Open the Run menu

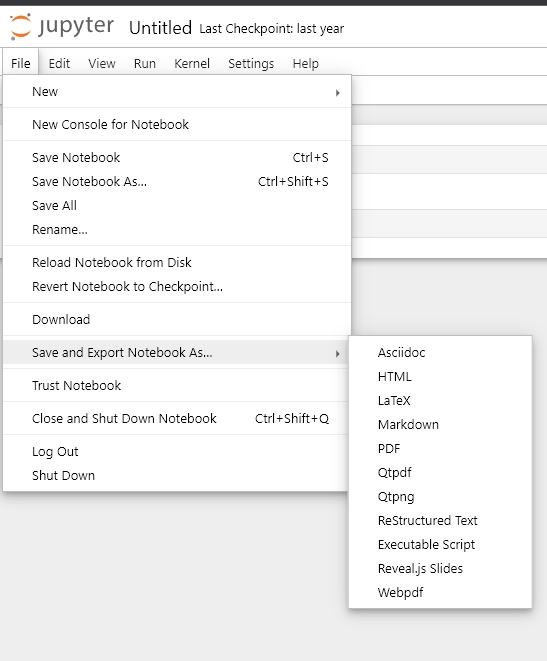[145, 63]
